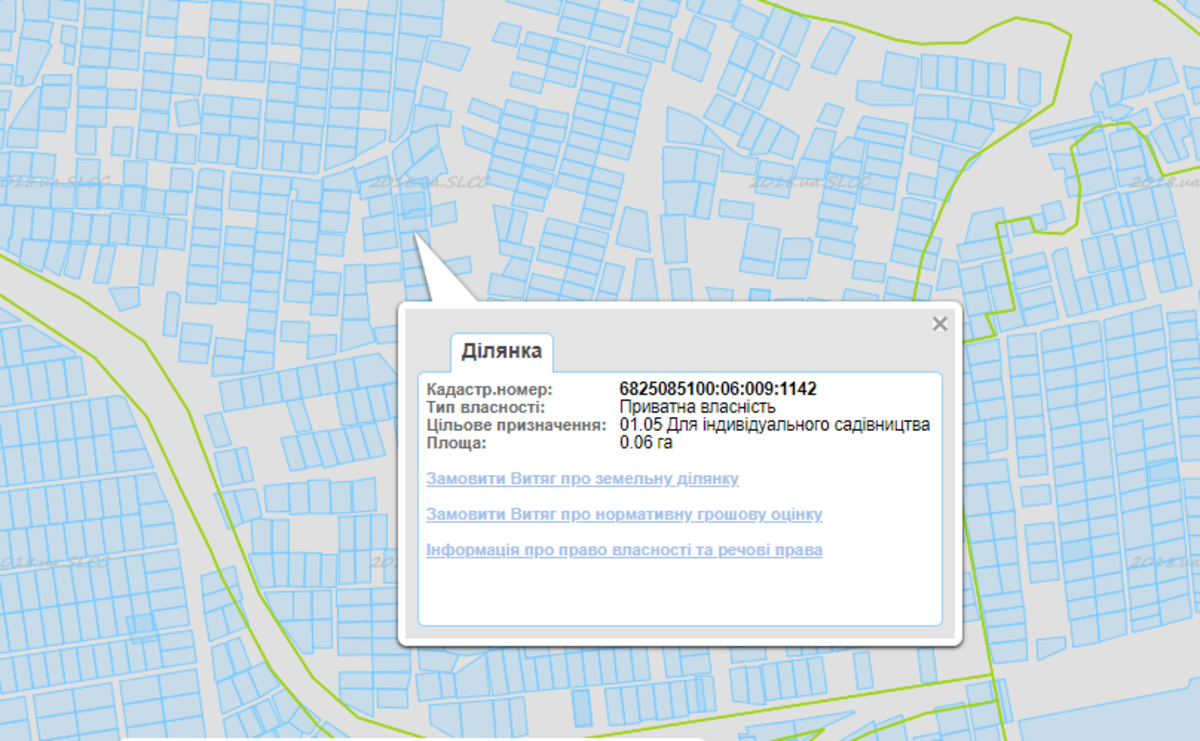This screenshot has width=1200, height=741.
Task: Click the Цільове призначення label
Action: tap(515, 425)
